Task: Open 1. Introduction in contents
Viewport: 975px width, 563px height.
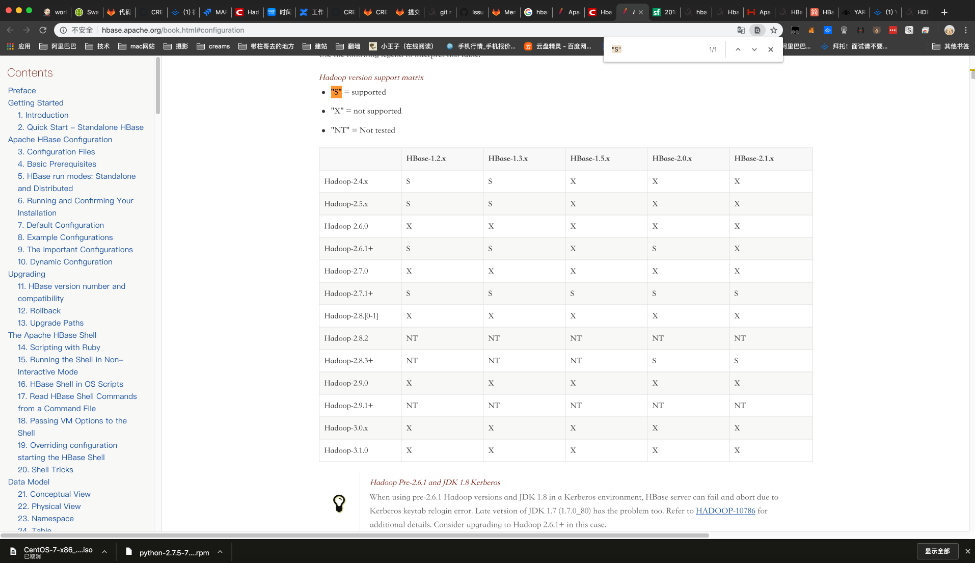Action: 43,115
